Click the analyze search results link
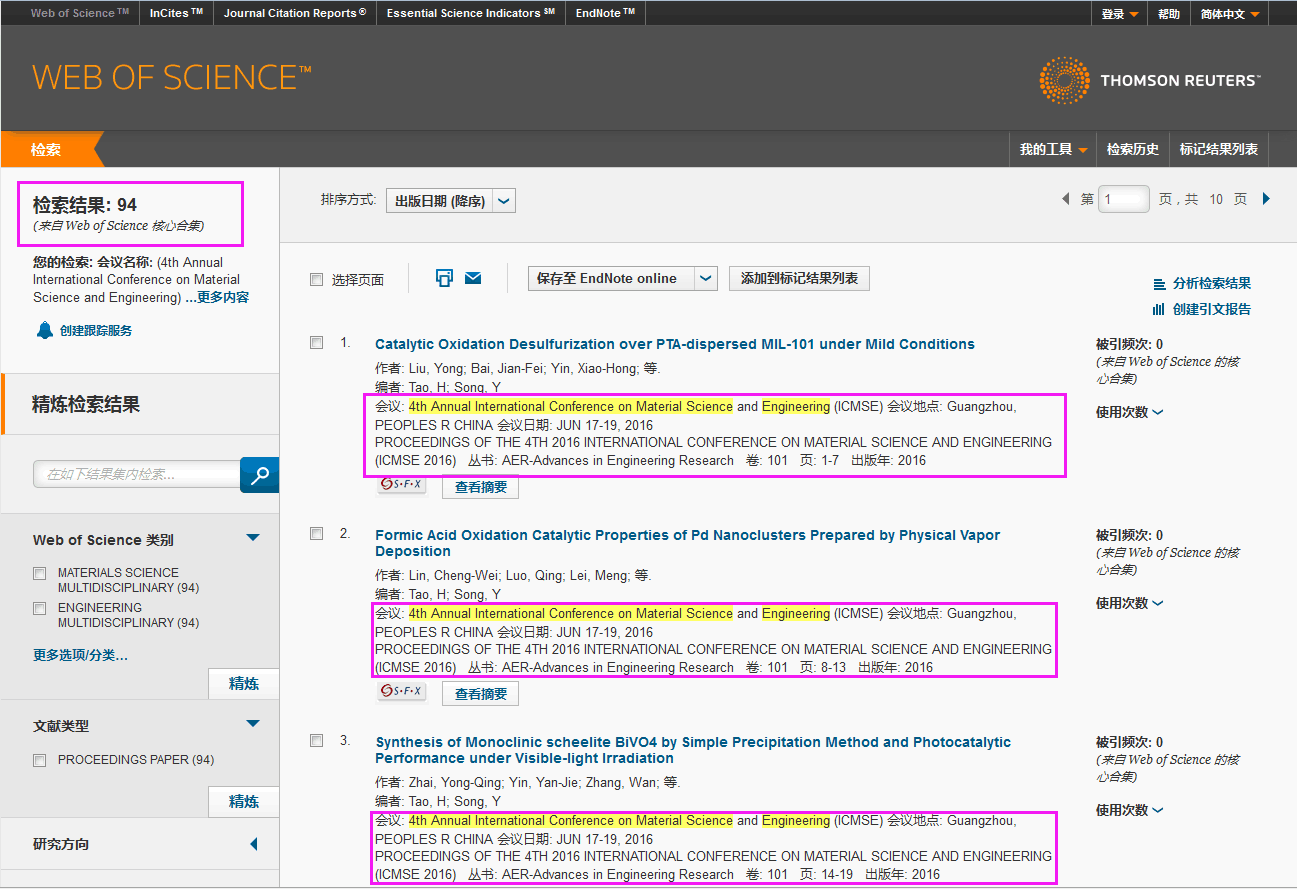Viewport: 1297px width, 889px height. coord(1212,284)
